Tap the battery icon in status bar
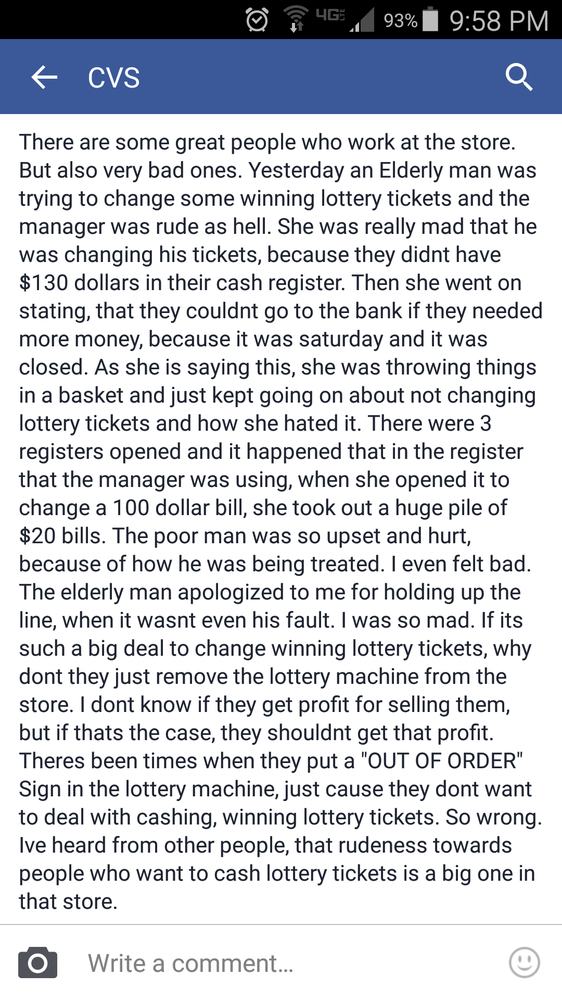 point(431,20)
